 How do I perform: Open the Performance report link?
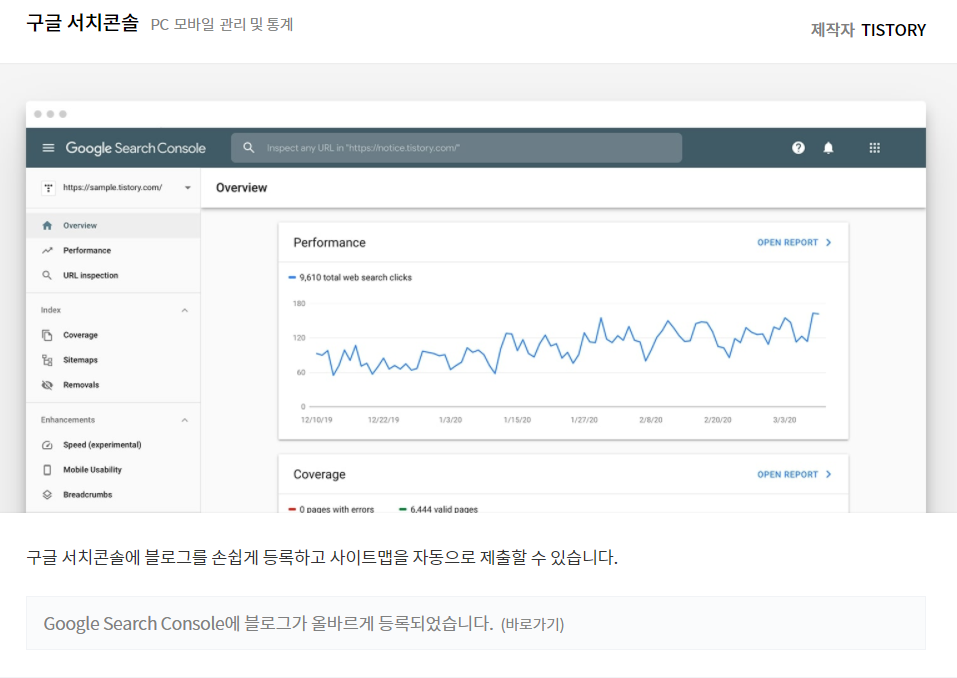pyautogui.click(x=794, y=243)
